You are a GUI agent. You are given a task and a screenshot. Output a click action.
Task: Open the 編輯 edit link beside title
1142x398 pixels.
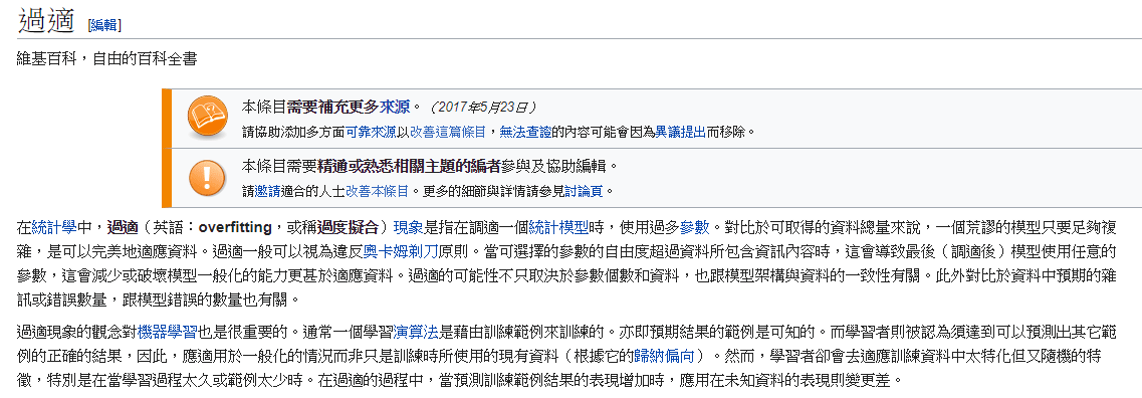105,25
